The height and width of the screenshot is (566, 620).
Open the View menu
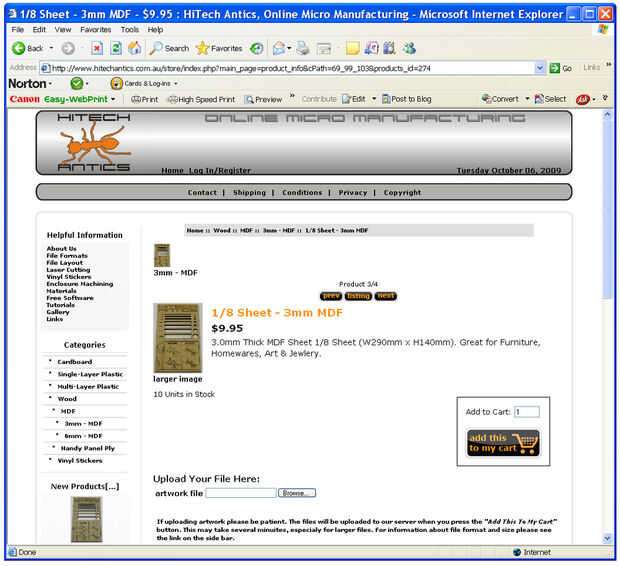tap(63, 30)
